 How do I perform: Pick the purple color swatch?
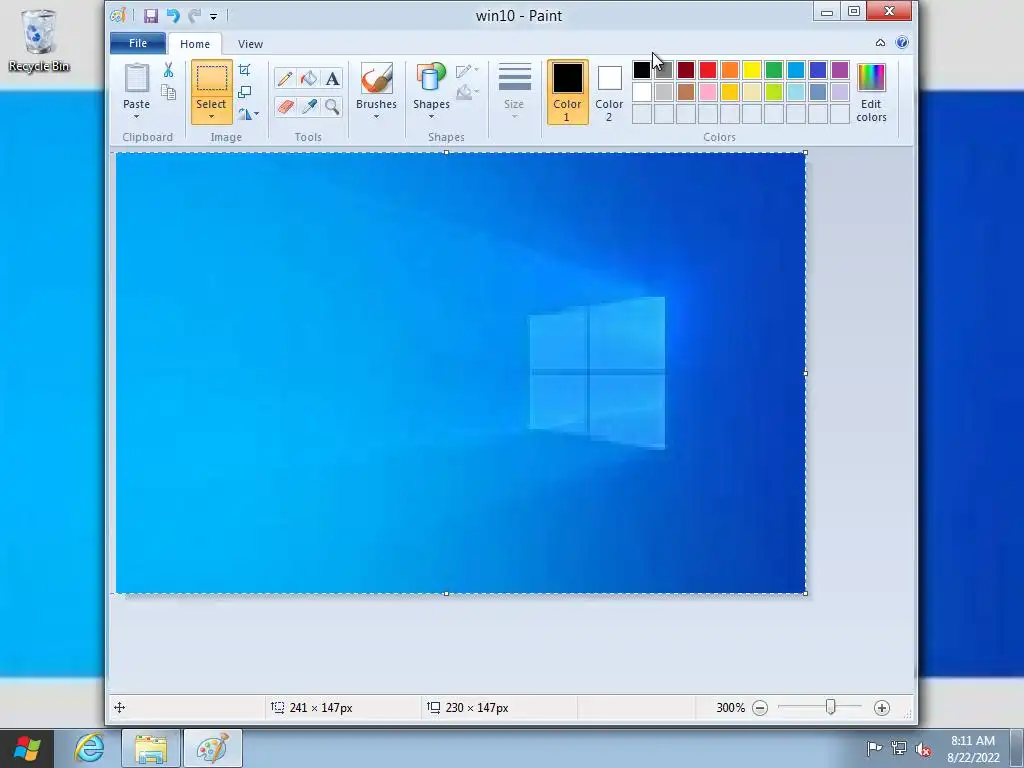840,70
